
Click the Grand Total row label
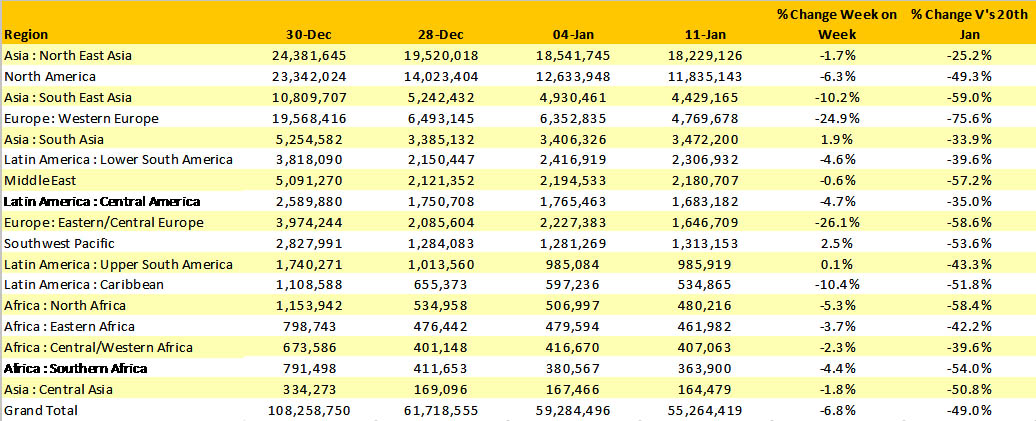click(x=41, y=410)
